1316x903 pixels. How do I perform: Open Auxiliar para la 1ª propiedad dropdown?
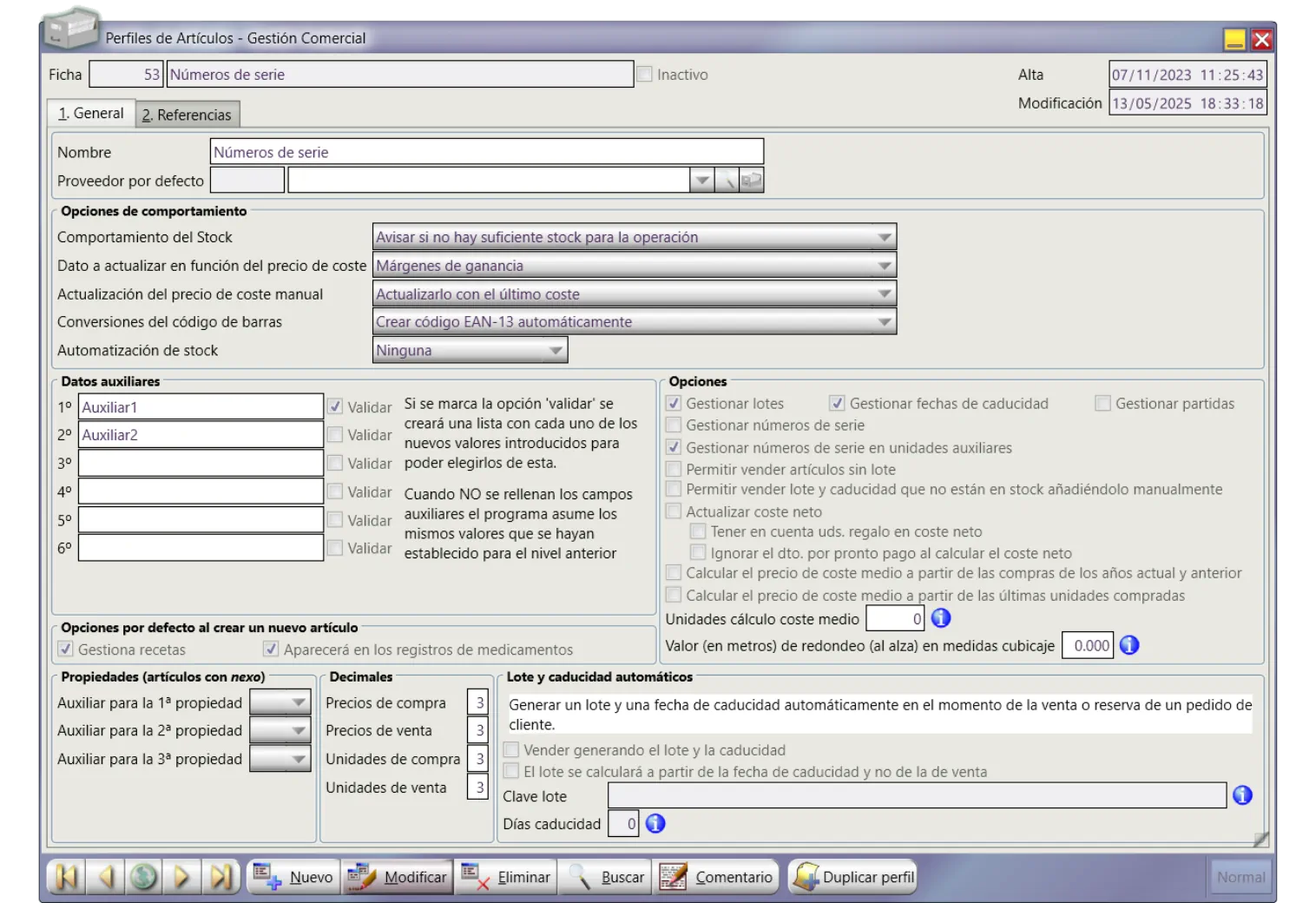click(x=280, y=702)
